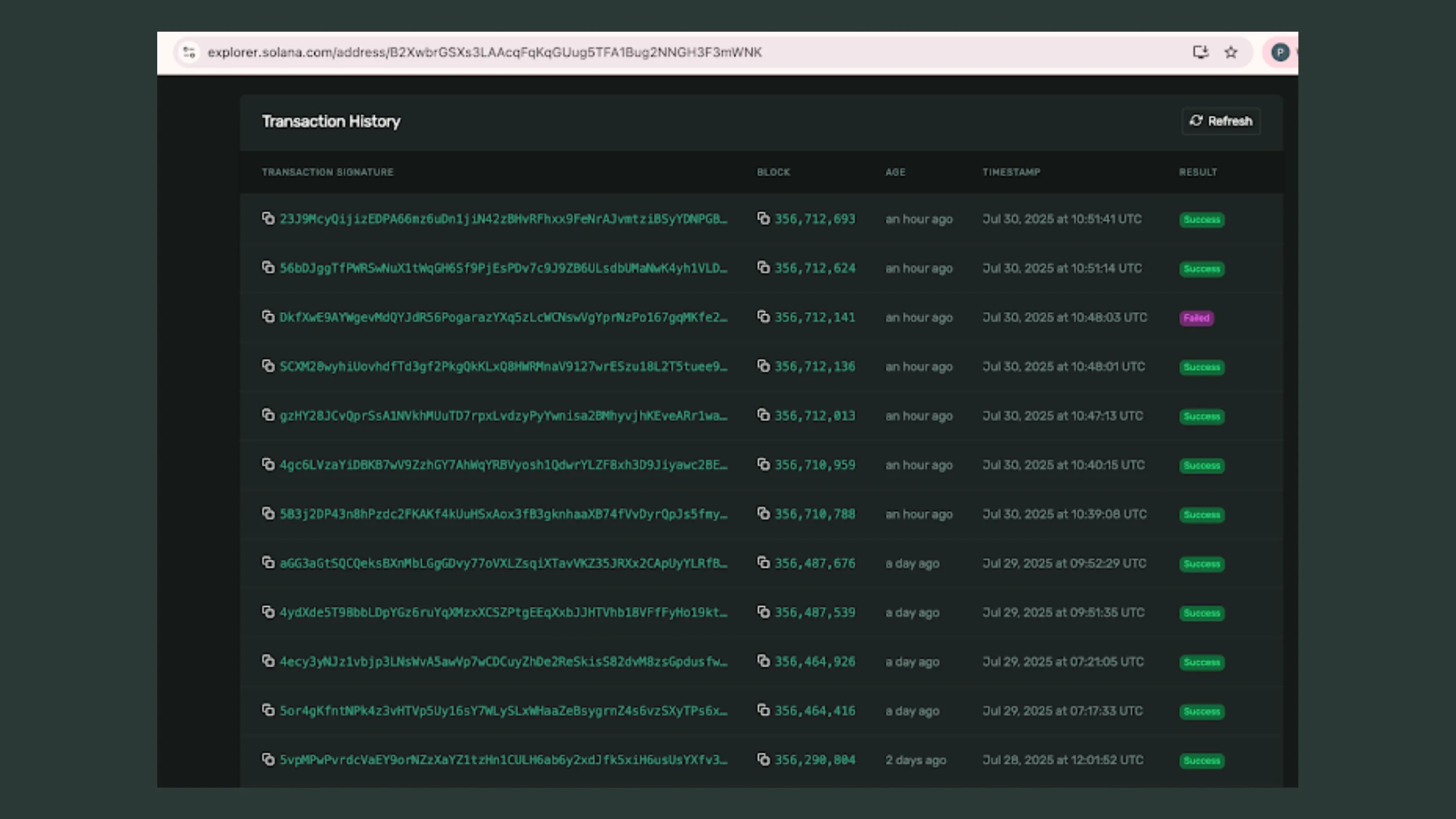Open transaction 4ydXde5T98bbLDpYGz6 signature link

(x=504, y=612)
